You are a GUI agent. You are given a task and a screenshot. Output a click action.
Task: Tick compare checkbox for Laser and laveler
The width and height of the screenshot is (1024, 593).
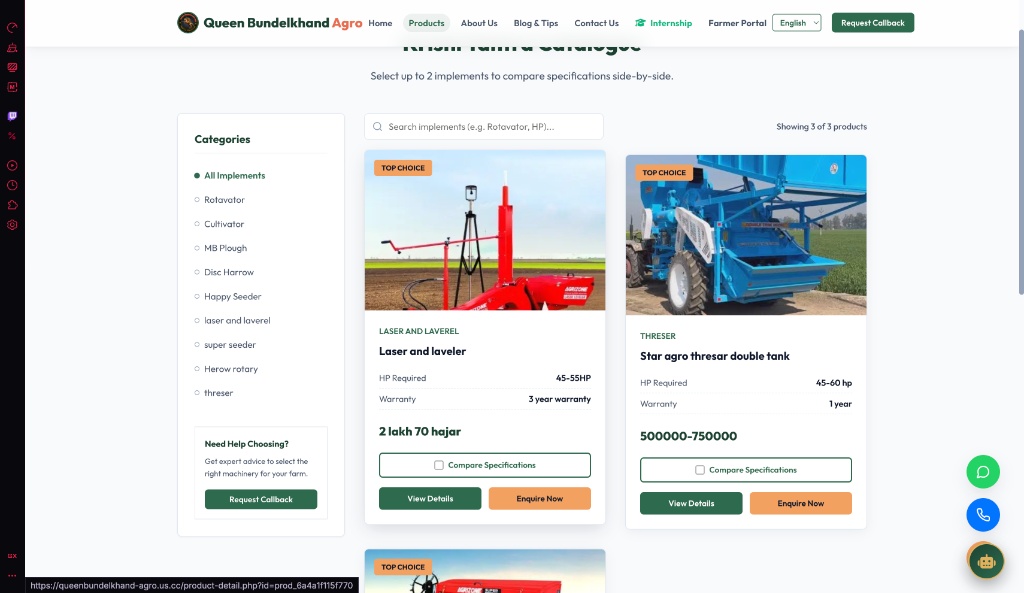pos(439,465)
